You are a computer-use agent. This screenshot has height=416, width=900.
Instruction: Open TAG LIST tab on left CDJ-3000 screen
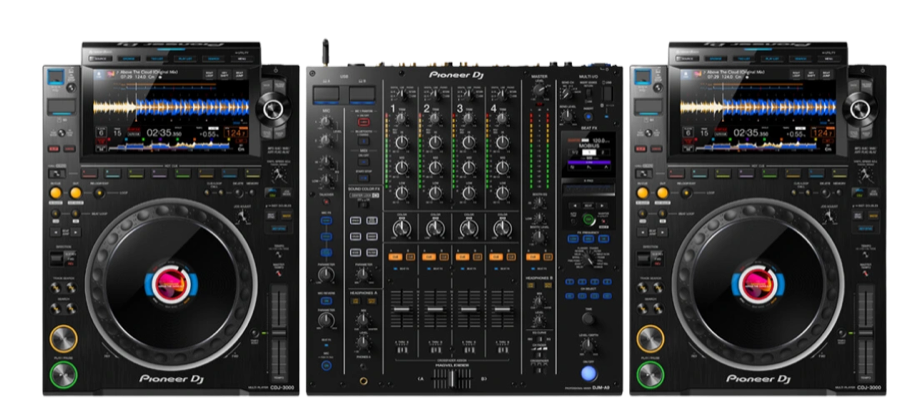point(157,59)
